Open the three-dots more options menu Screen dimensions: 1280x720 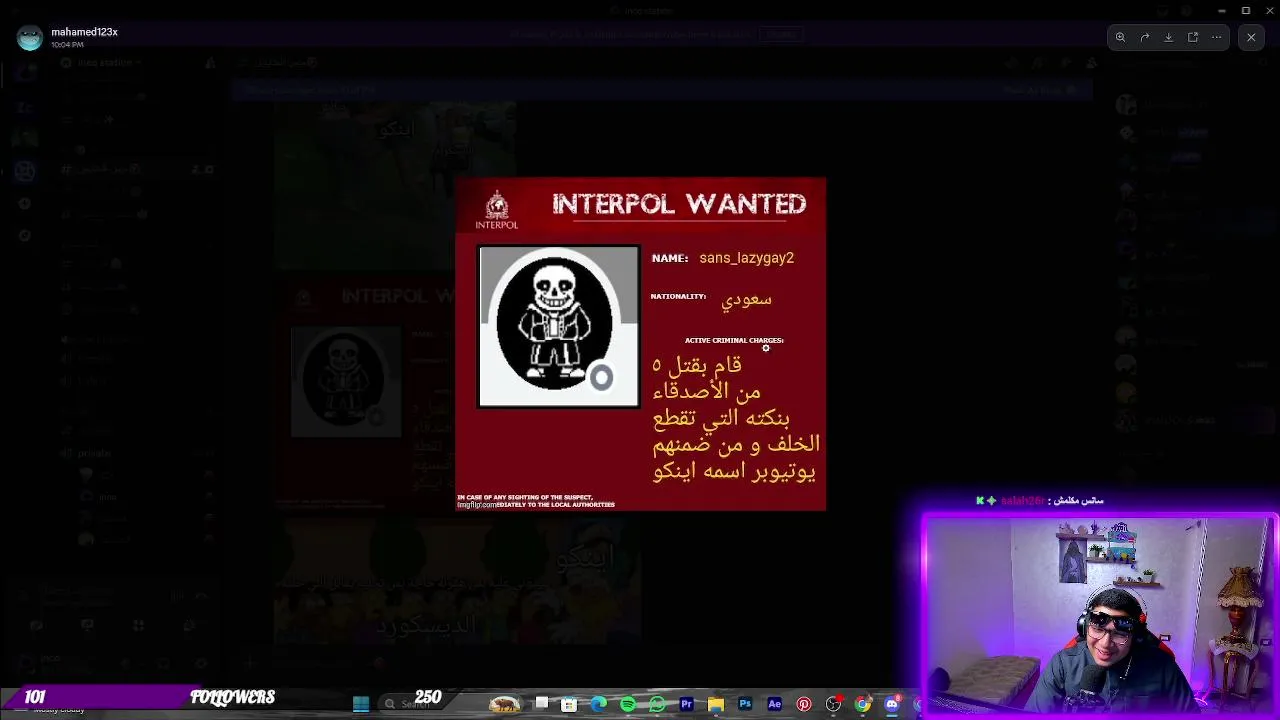click(1217, 37)
